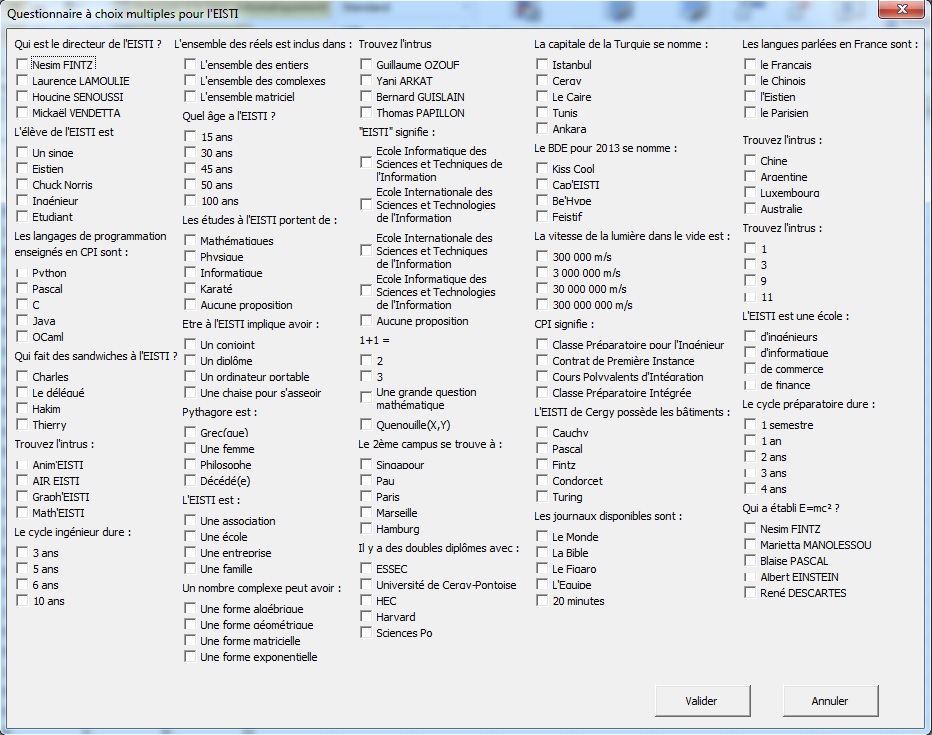This screenshot has height=735, width=932.
Task: Tick the Math'EISTI checkbox
Action: pyautogui.click(x=22, y=513)
